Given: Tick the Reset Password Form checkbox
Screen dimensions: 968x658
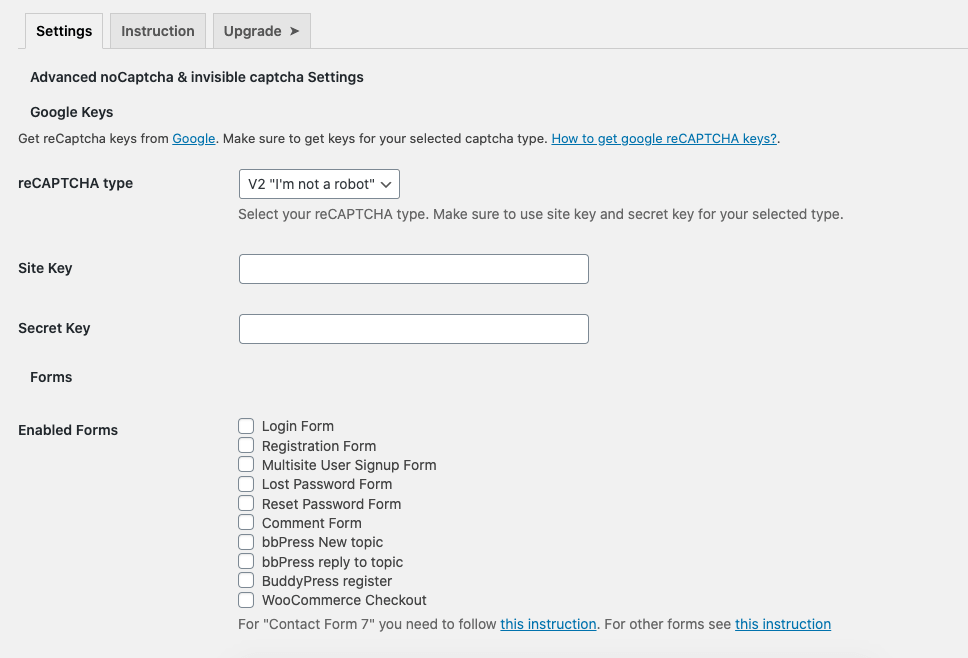Looking at the screenshot, I should pyautogui.click(x=246, y=503).
